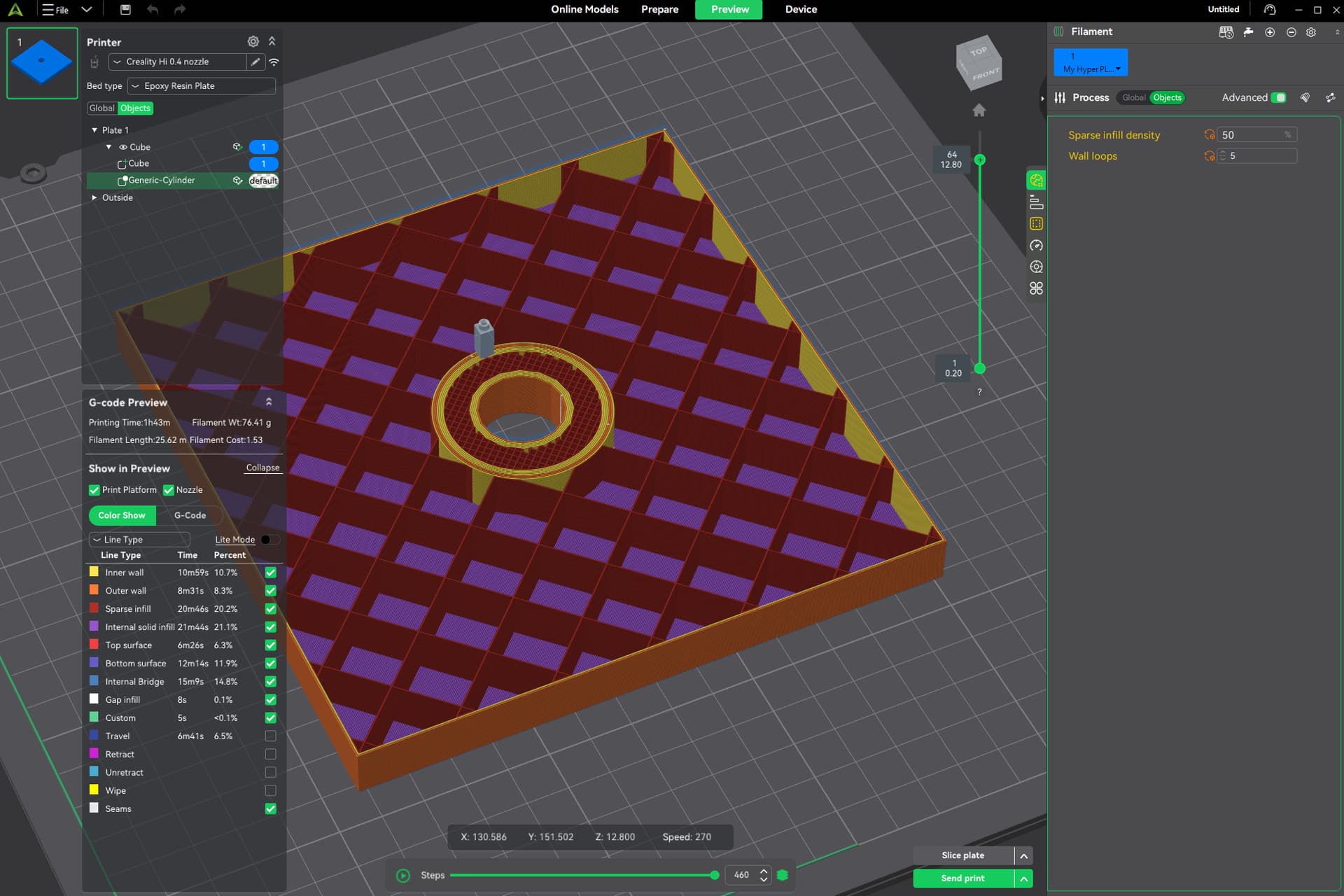This screenshot has height=896, width=1344.
Task: Click the Steps slider handle
Action: tap(714, 876)
